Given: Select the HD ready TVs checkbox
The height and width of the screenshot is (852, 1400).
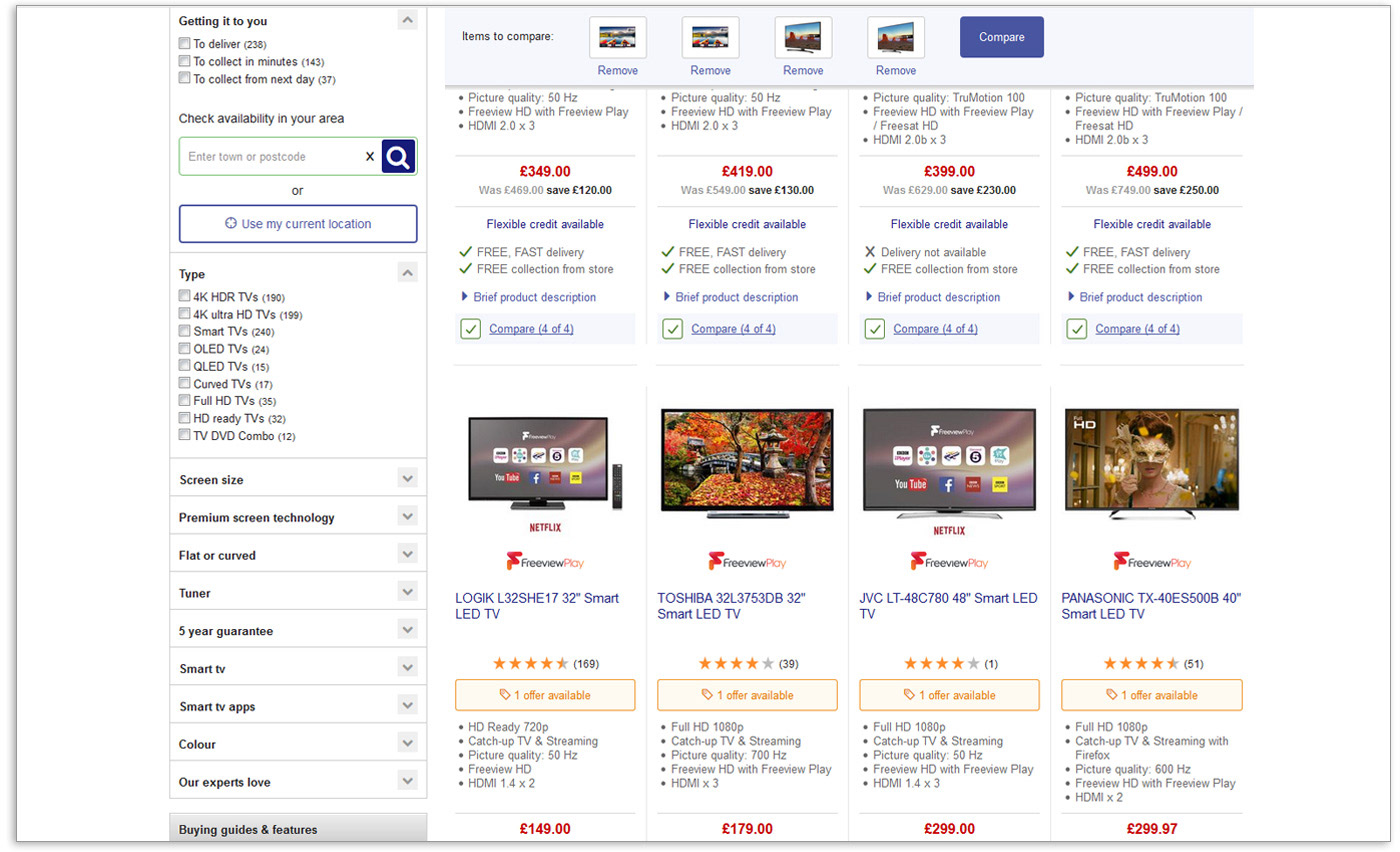Looking at the screenshot, I should [x=184, y=418].
